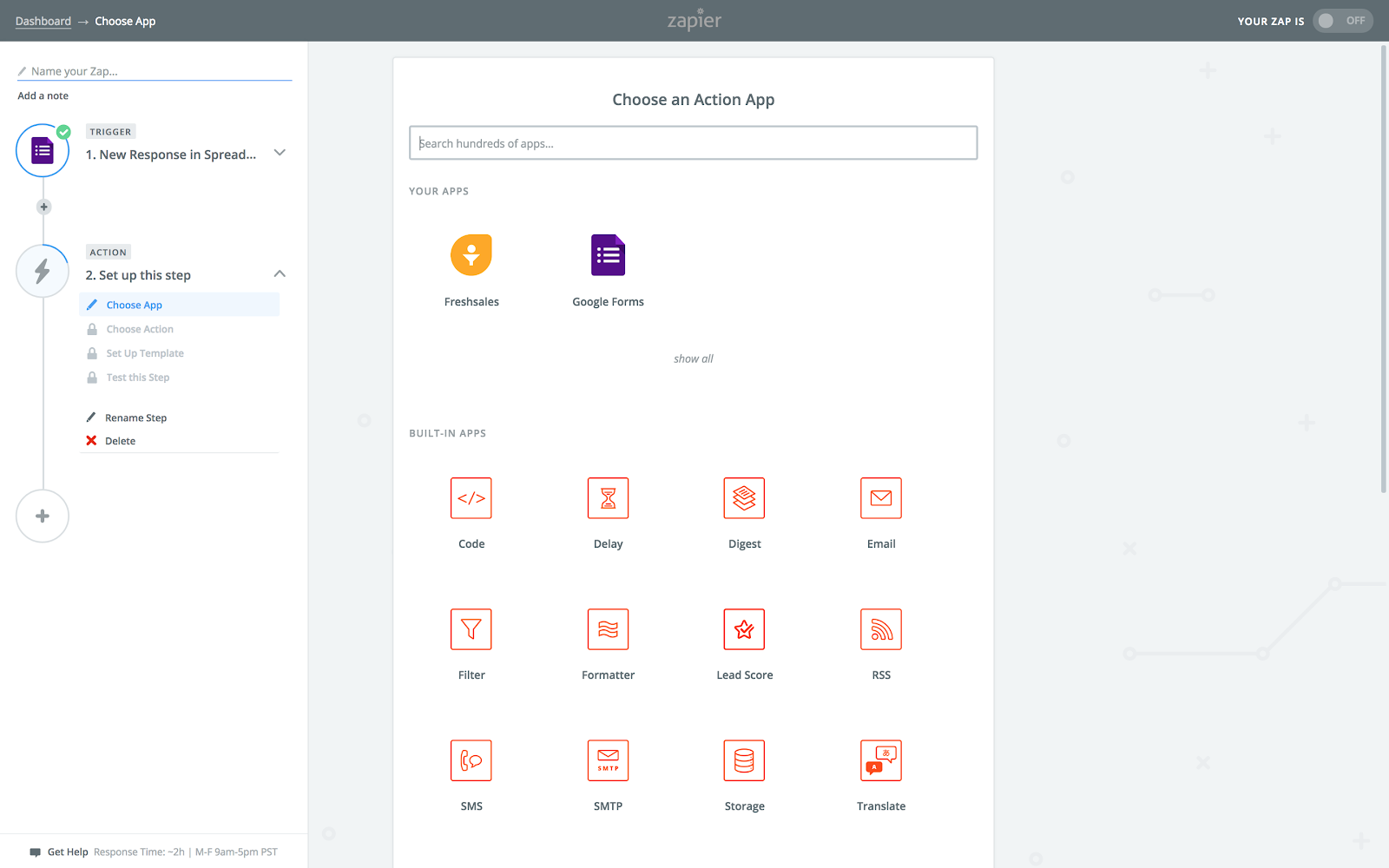The height and width of the screenshot is (868, 1389).
Task: Click the red X Delete icon
Action: 91,441
